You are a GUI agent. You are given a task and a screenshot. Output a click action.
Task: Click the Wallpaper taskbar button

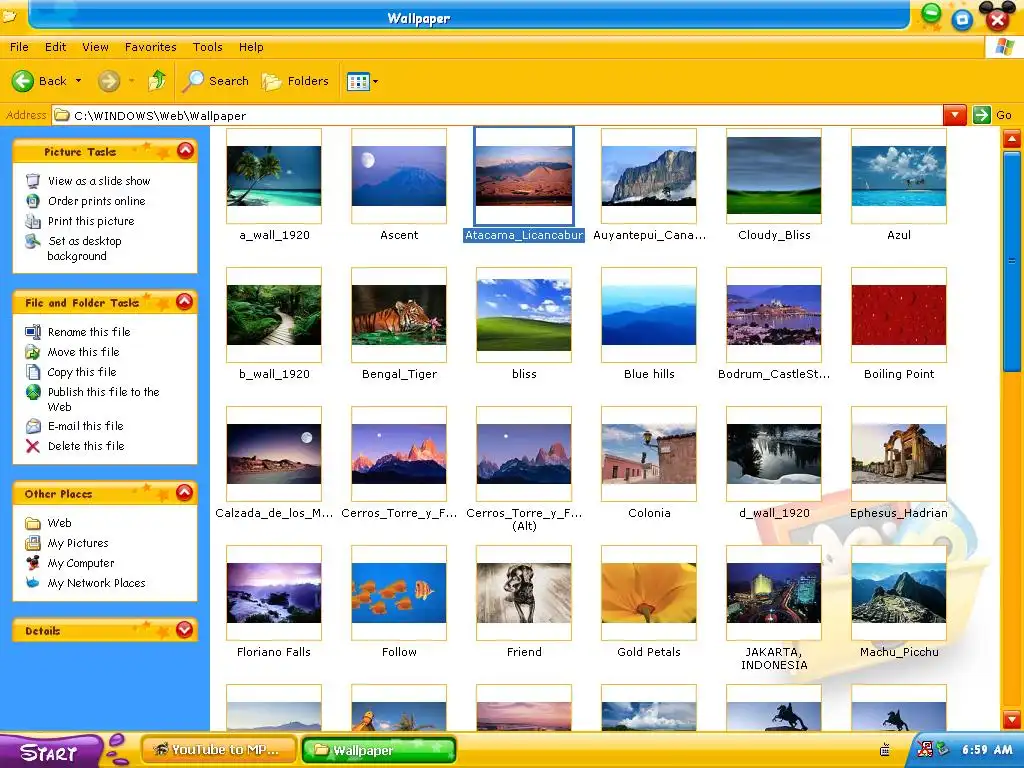tap(379, 750)
